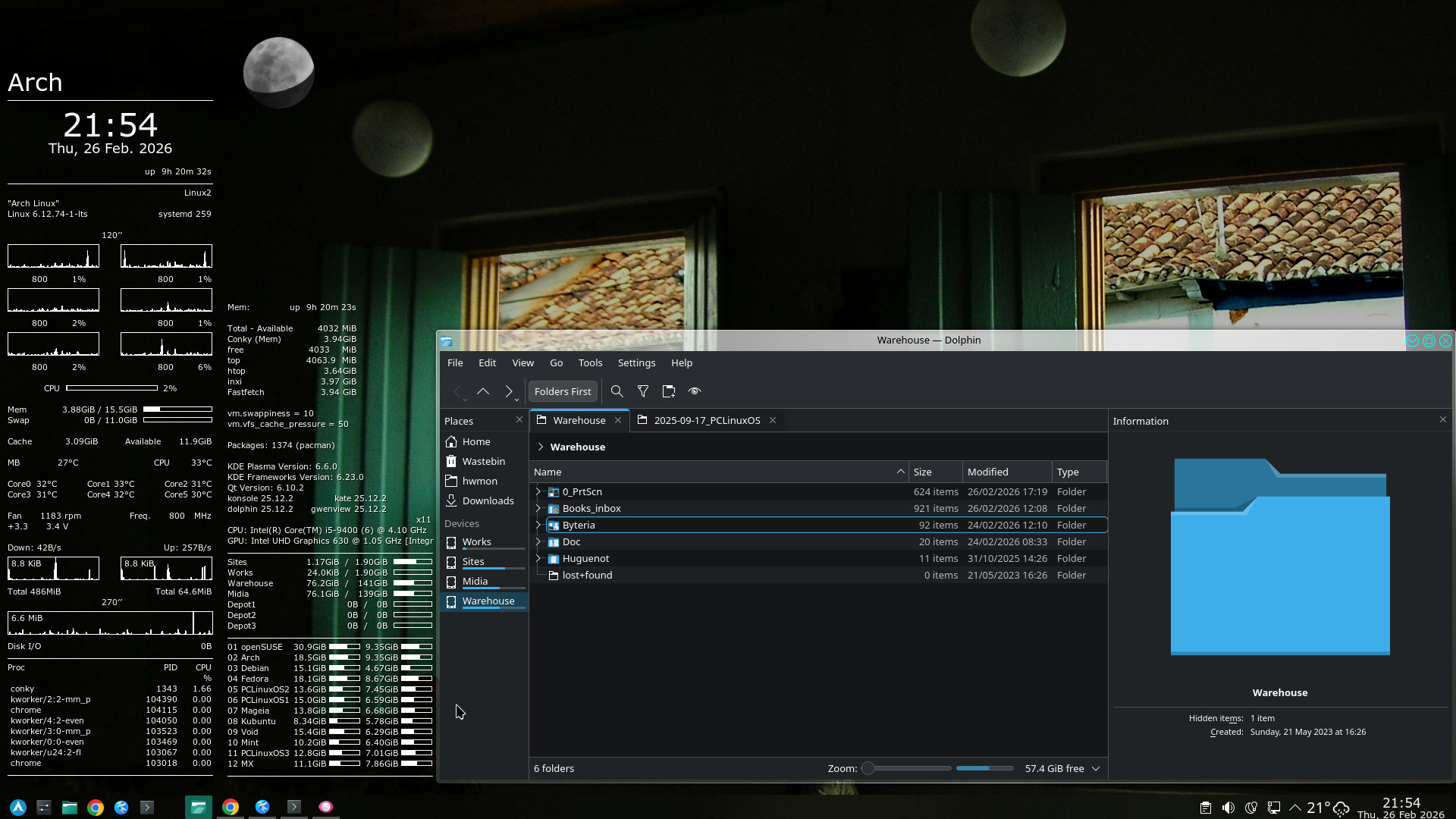Expand the 0_PrtScn folder tree
The height and width of the screenshot is (819, 1456).
538,492
